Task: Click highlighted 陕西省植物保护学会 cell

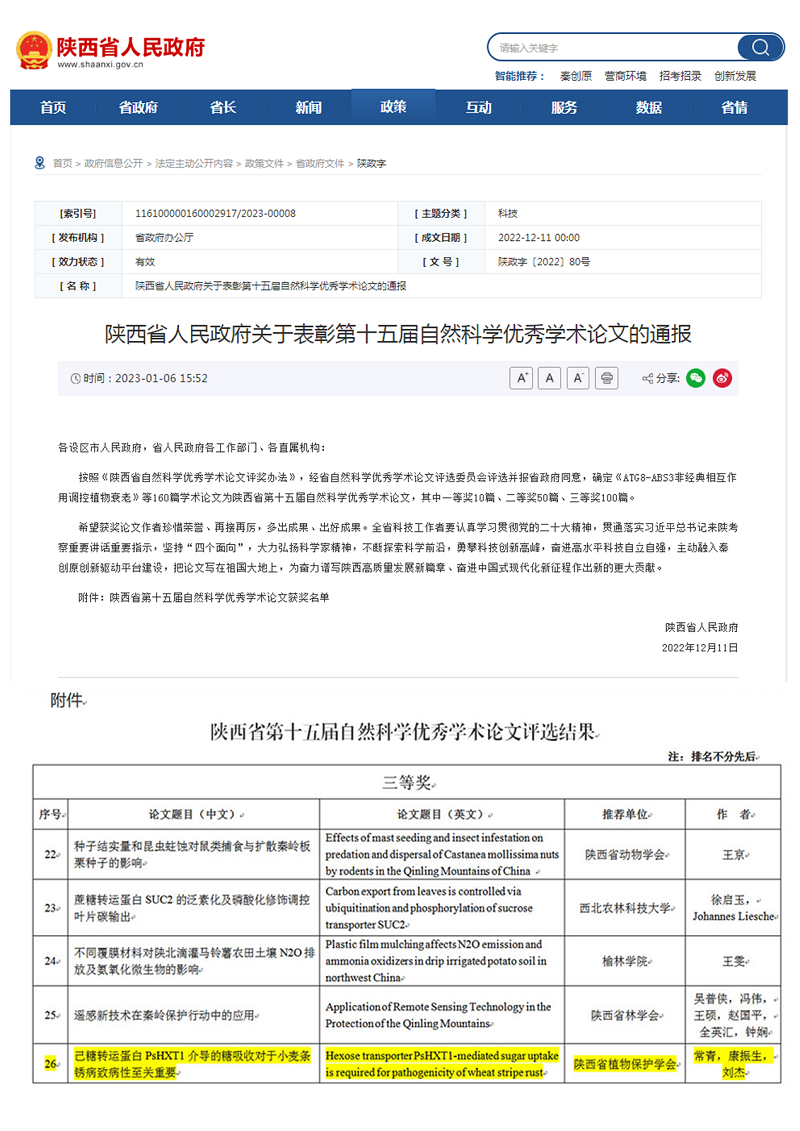Action: (626, 1065)
